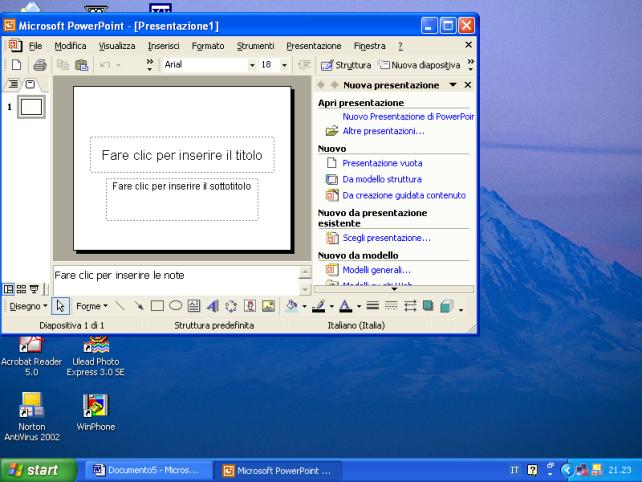Open the Arial font dropdown

(x=252, y=65)
